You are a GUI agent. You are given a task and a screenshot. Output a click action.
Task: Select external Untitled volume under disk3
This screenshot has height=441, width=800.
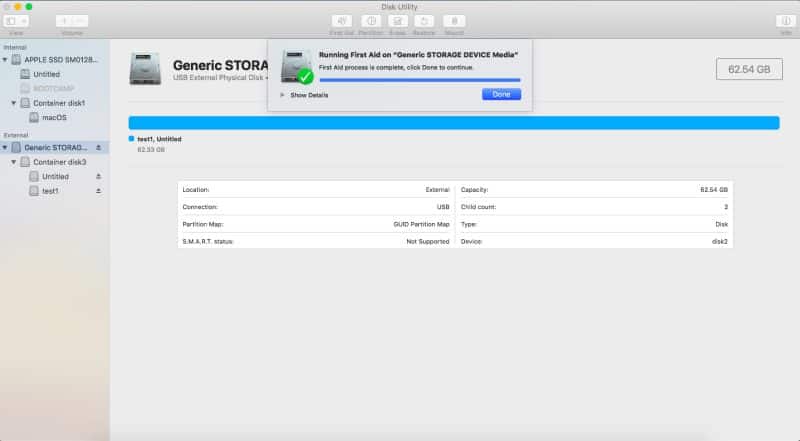coord(55,176)
